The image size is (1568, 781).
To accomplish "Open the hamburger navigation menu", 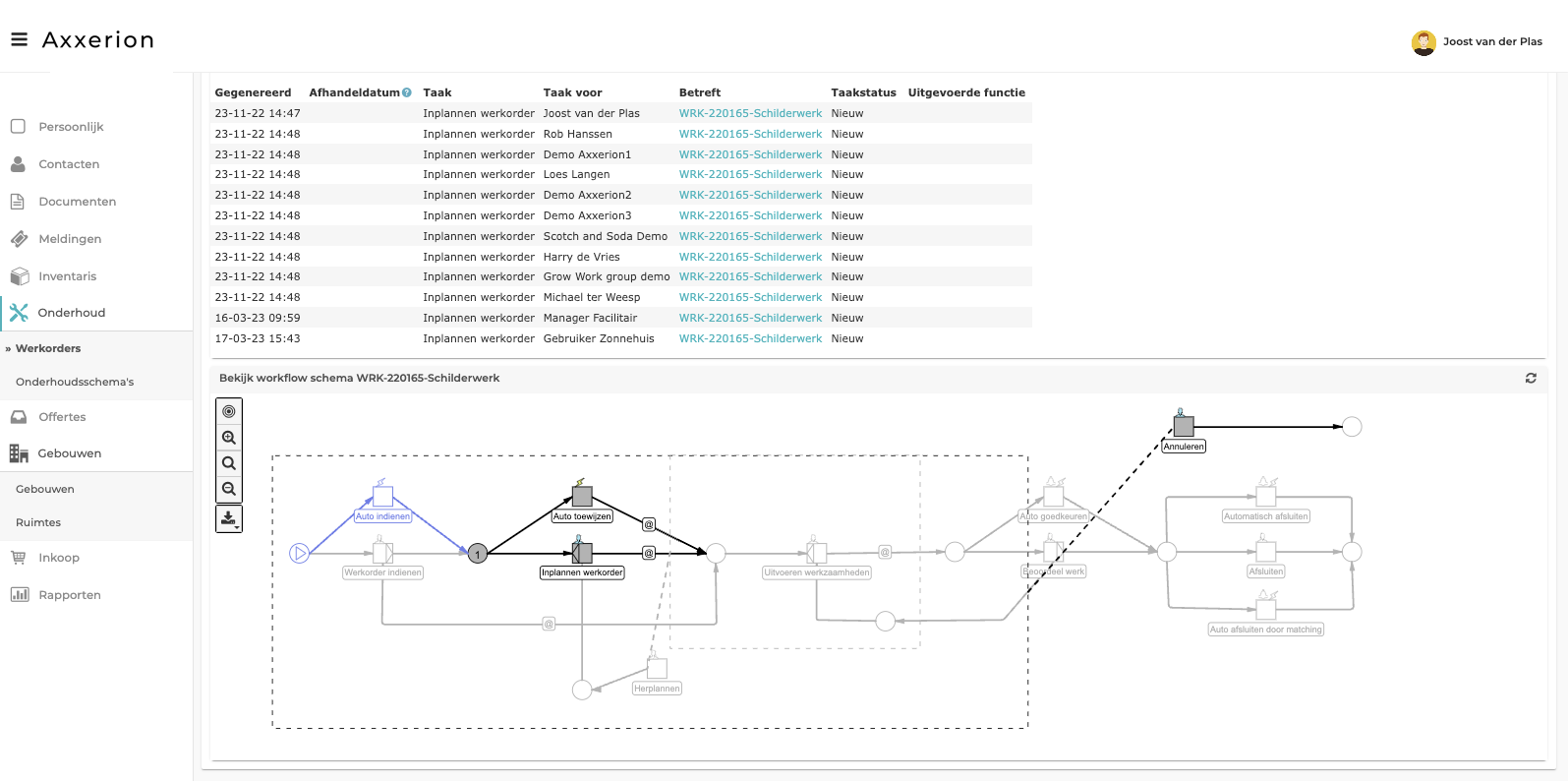I will (19, 40).
